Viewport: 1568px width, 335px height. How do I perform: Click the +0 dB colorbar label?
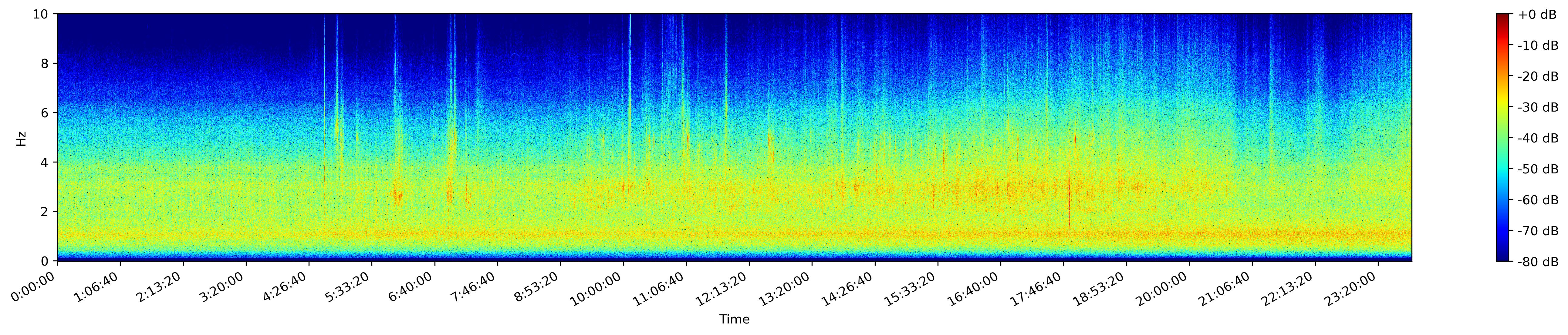pyautogui.click(x=1537, y=15)
